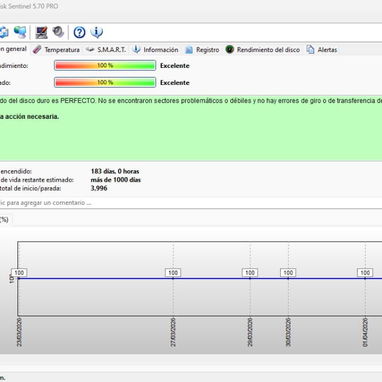
Task: Click the 100 marker above 30/03/2026
Action: pos(288,273)
